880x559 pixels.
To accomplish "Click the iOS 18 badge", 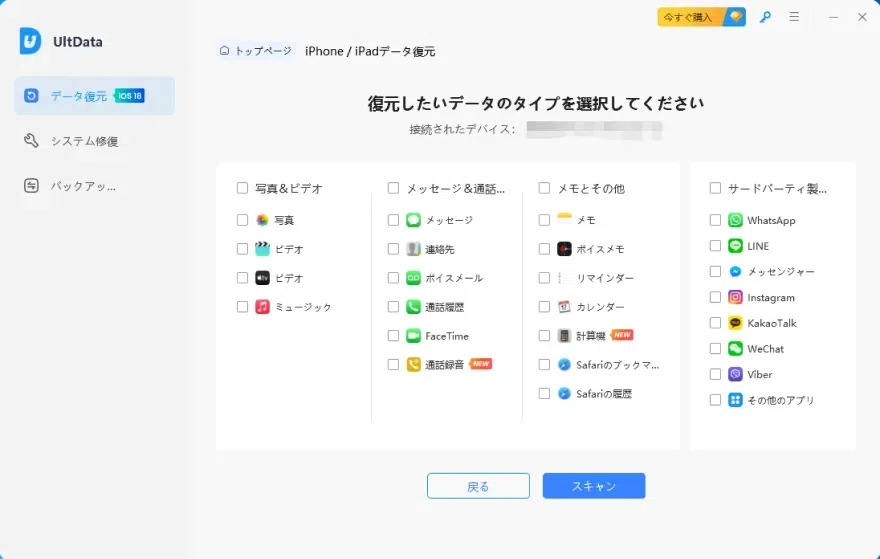I will coord(130,96).
